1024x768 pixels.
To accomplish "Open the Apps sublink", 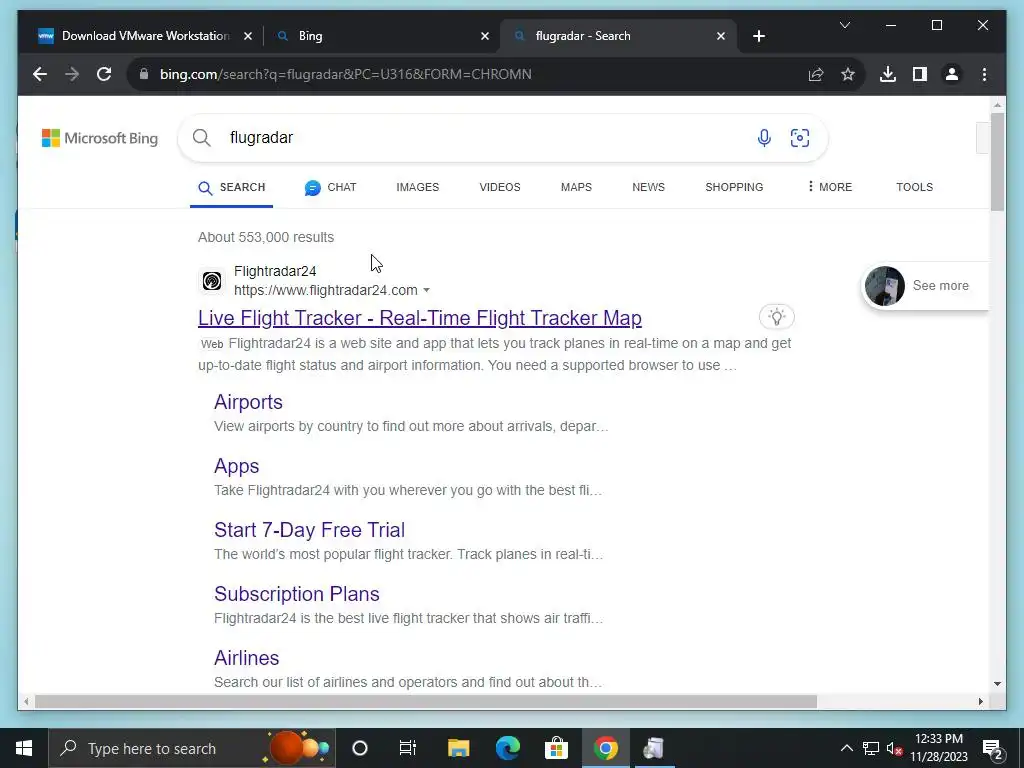I will [x=236, y=466].
